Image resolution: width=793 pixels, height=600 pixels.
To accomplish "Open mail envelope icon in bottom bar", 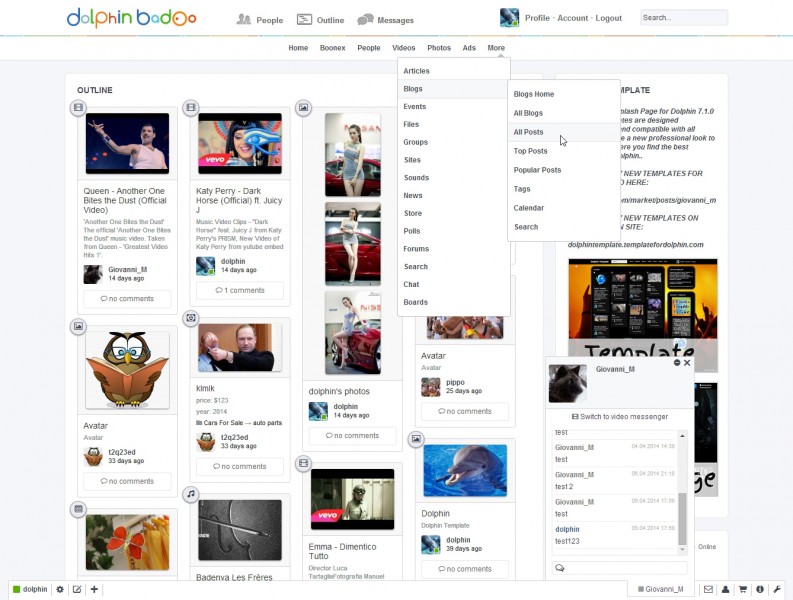I will coord(709,589).
